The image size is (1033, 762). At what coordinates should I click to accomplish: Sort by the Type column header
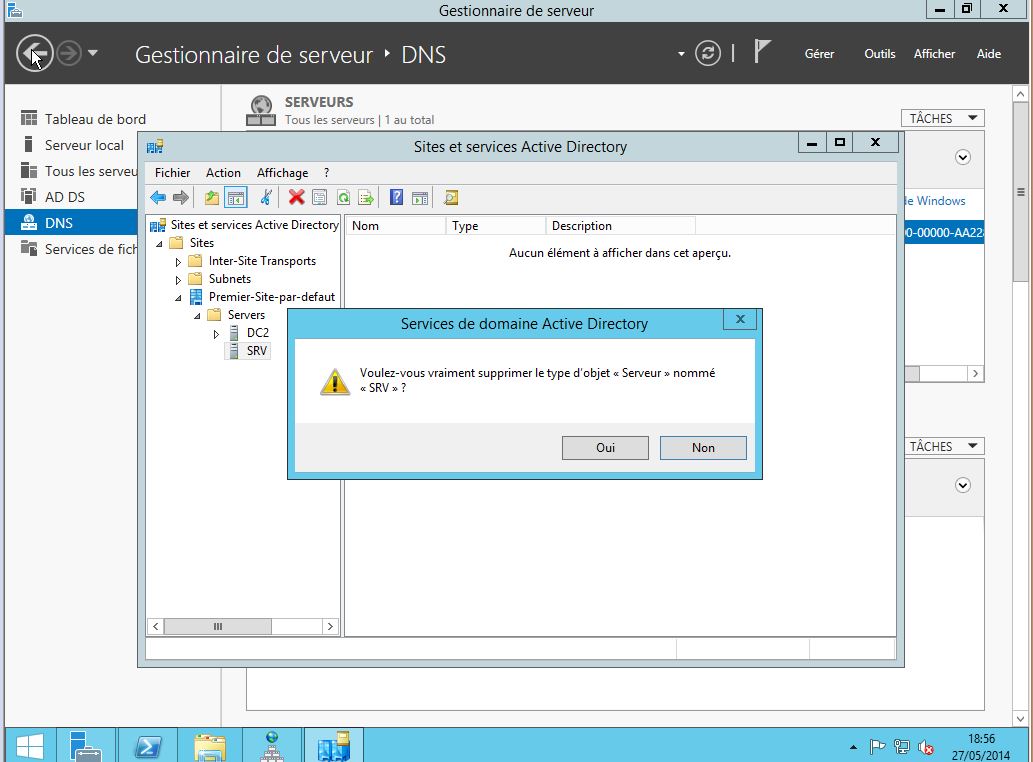(495, 225)
